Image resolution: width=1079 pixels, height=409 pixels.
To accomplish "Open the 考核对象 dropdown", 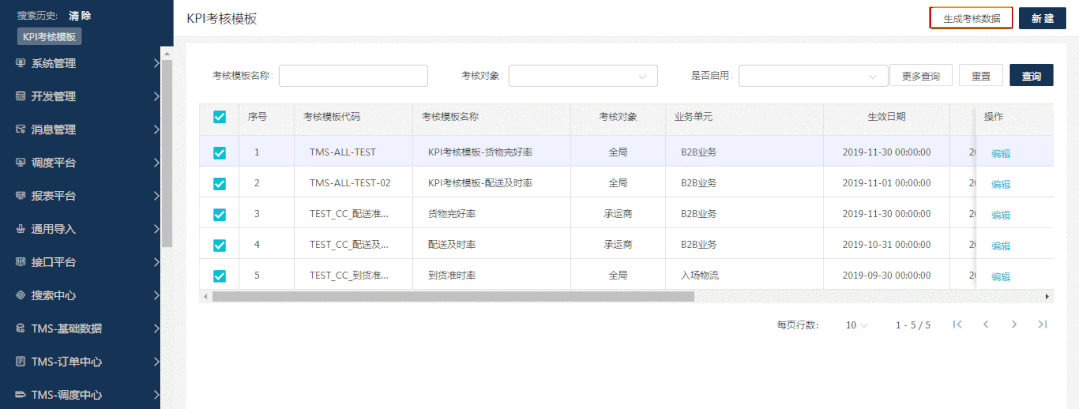I will 583,76.
